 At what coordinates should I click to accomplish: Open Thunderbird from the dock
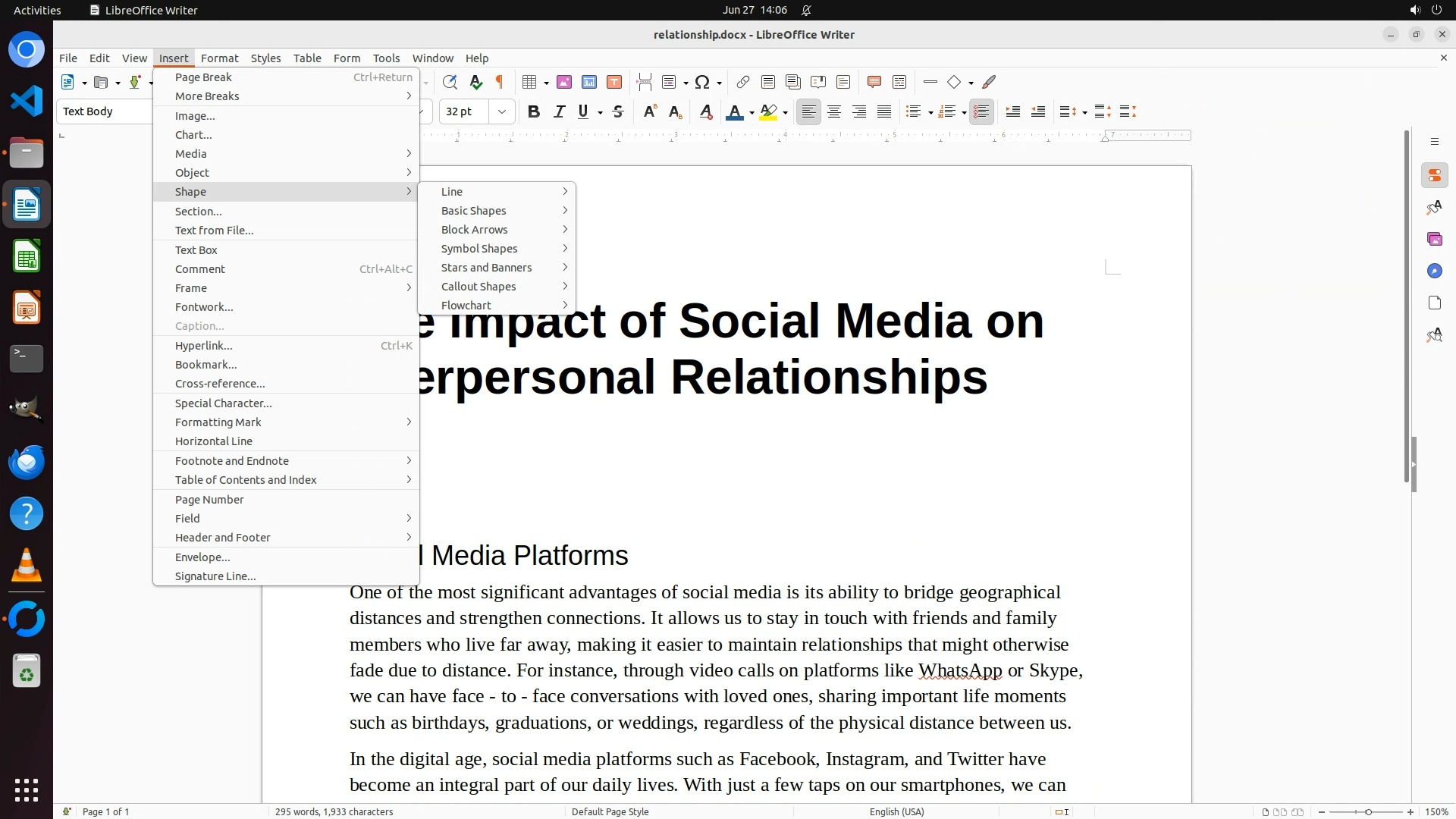[x=27, y=462]
